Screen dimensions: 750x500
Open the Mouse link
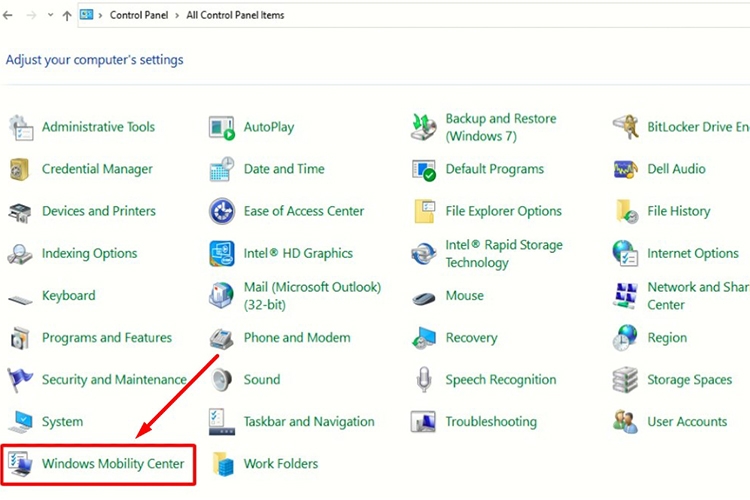coord(464,296)
